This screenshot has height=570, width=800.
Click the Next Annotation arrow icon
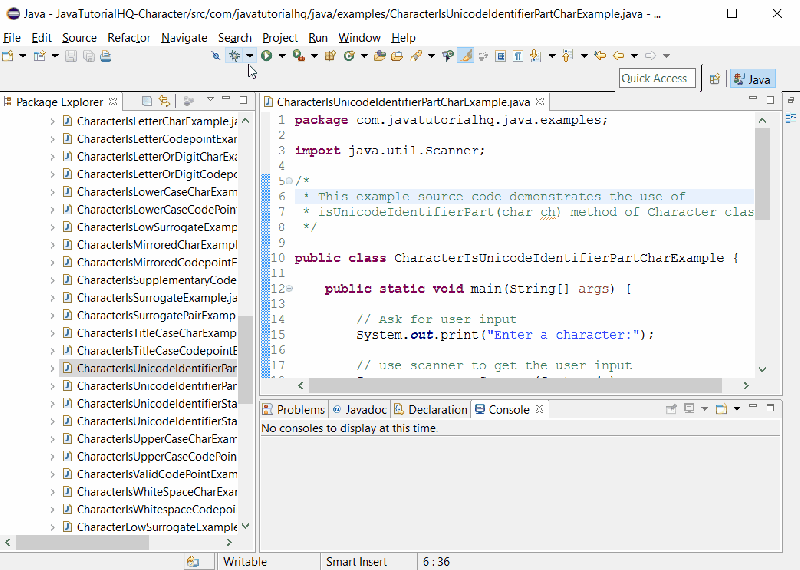coord(535,56)
